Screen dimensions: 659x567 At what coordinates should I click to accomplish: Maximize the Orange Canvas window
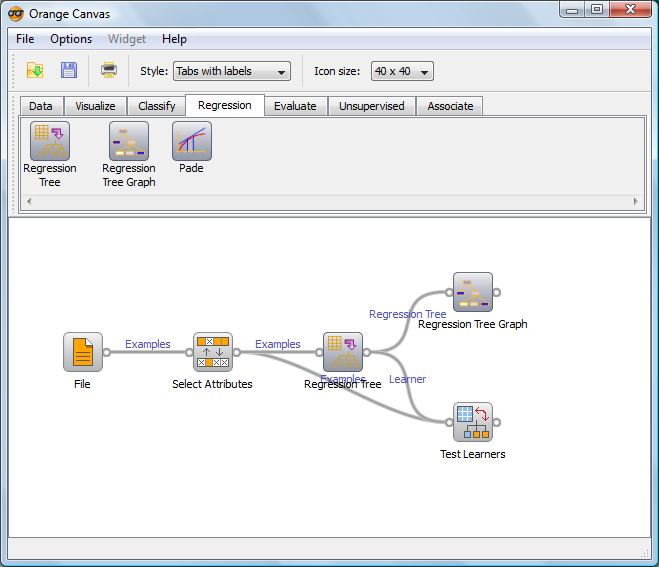point(597,10)
